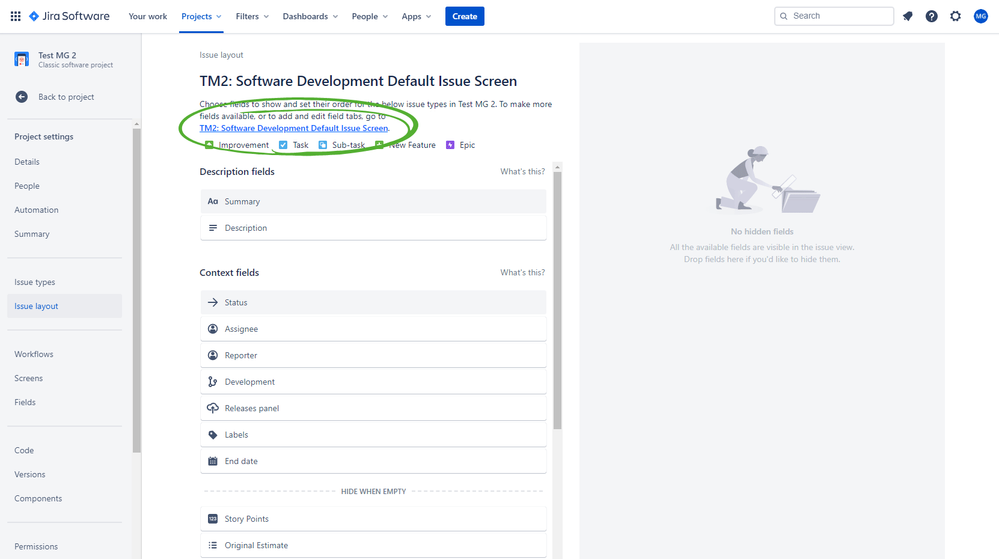Image resolution: width=999 pixels, height=559 pixels.
Task: Open Permissions in sidebar
Action: pyautogui.click(x=36, y=546)
